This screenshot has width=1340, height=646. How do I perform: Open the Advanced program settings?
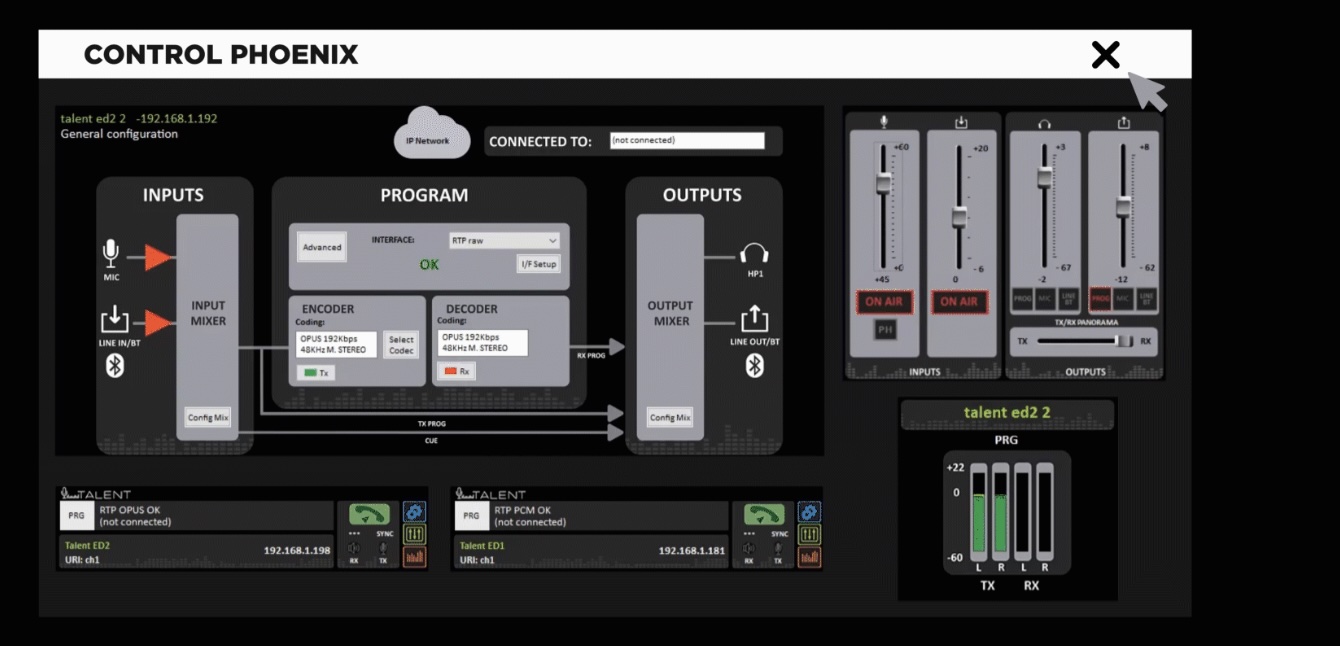tap(322, 247)
